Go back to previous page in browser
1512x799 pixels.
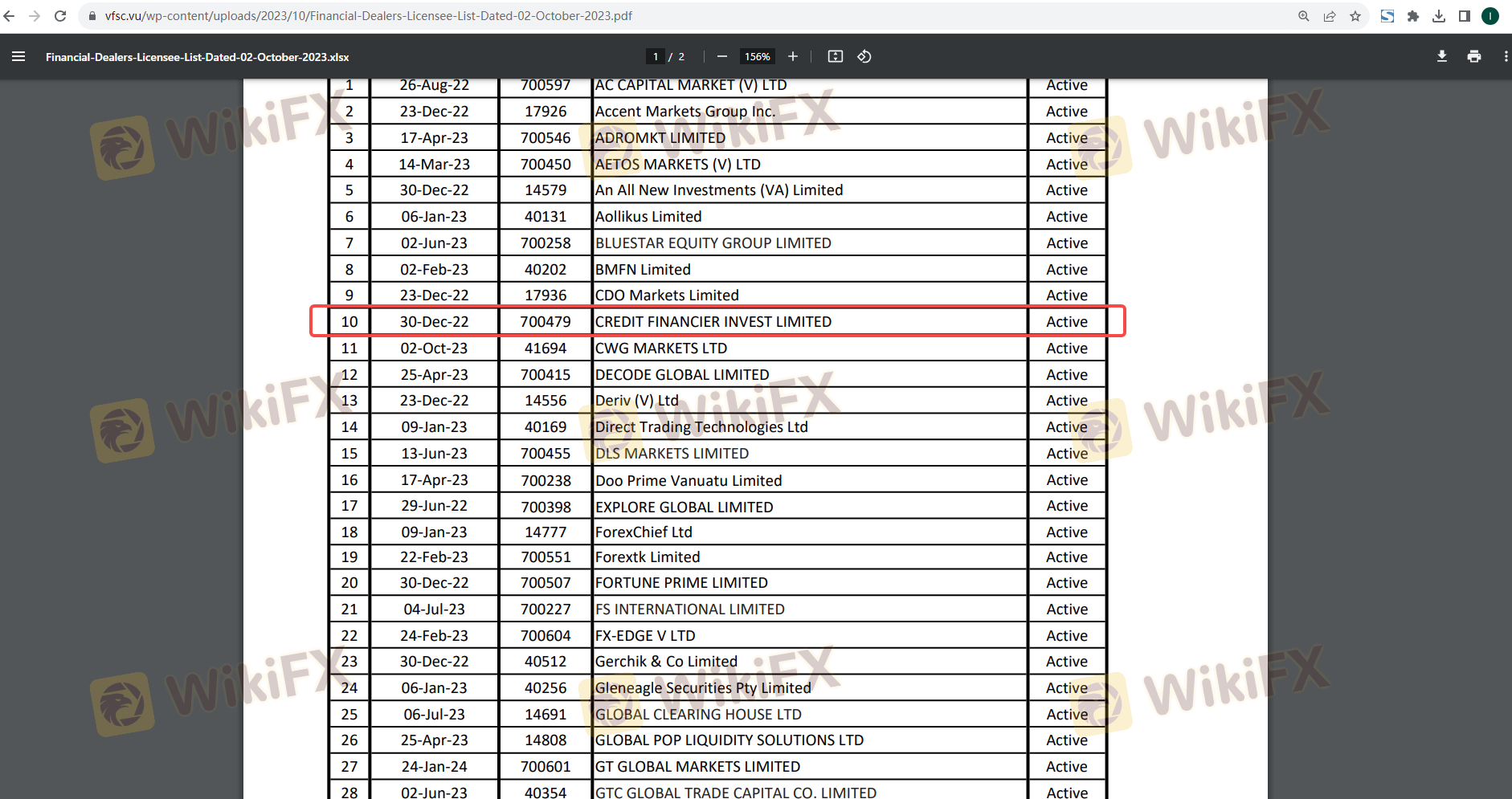(10, 16)
